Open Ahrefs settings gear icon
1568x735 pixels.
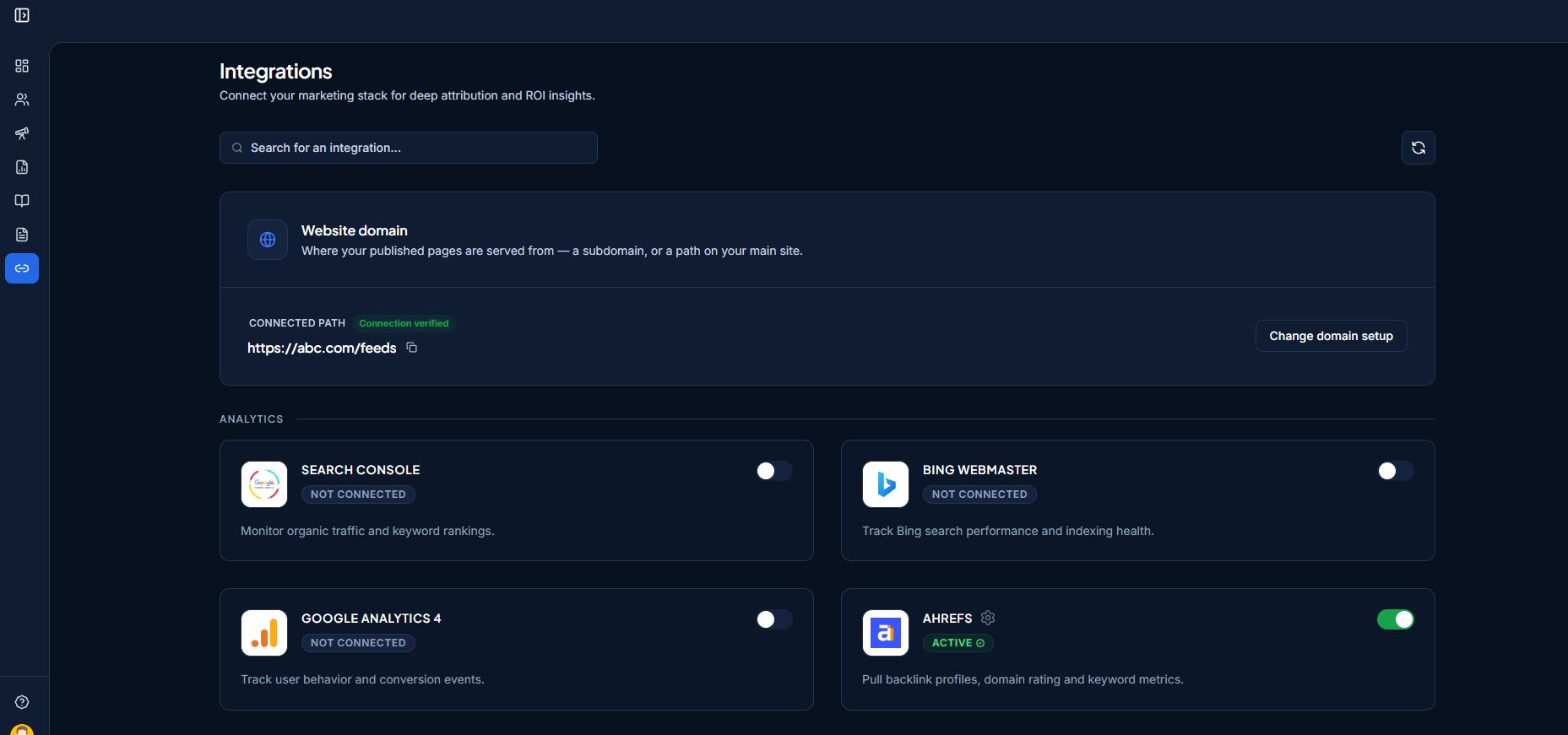point(988,618)
